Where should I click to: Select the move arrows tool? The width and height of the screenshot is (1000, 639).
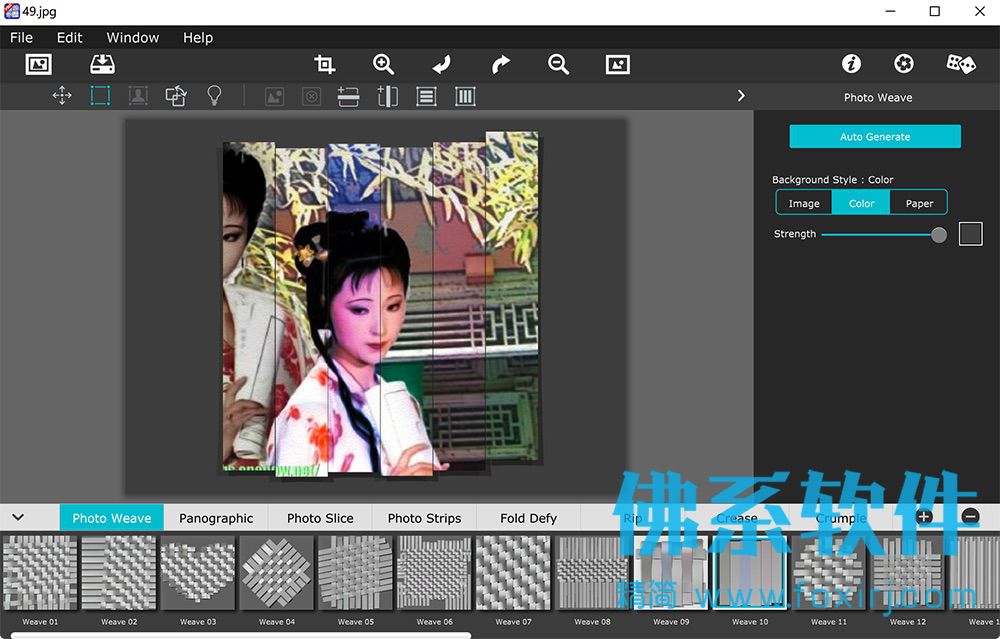click(62, 96)
